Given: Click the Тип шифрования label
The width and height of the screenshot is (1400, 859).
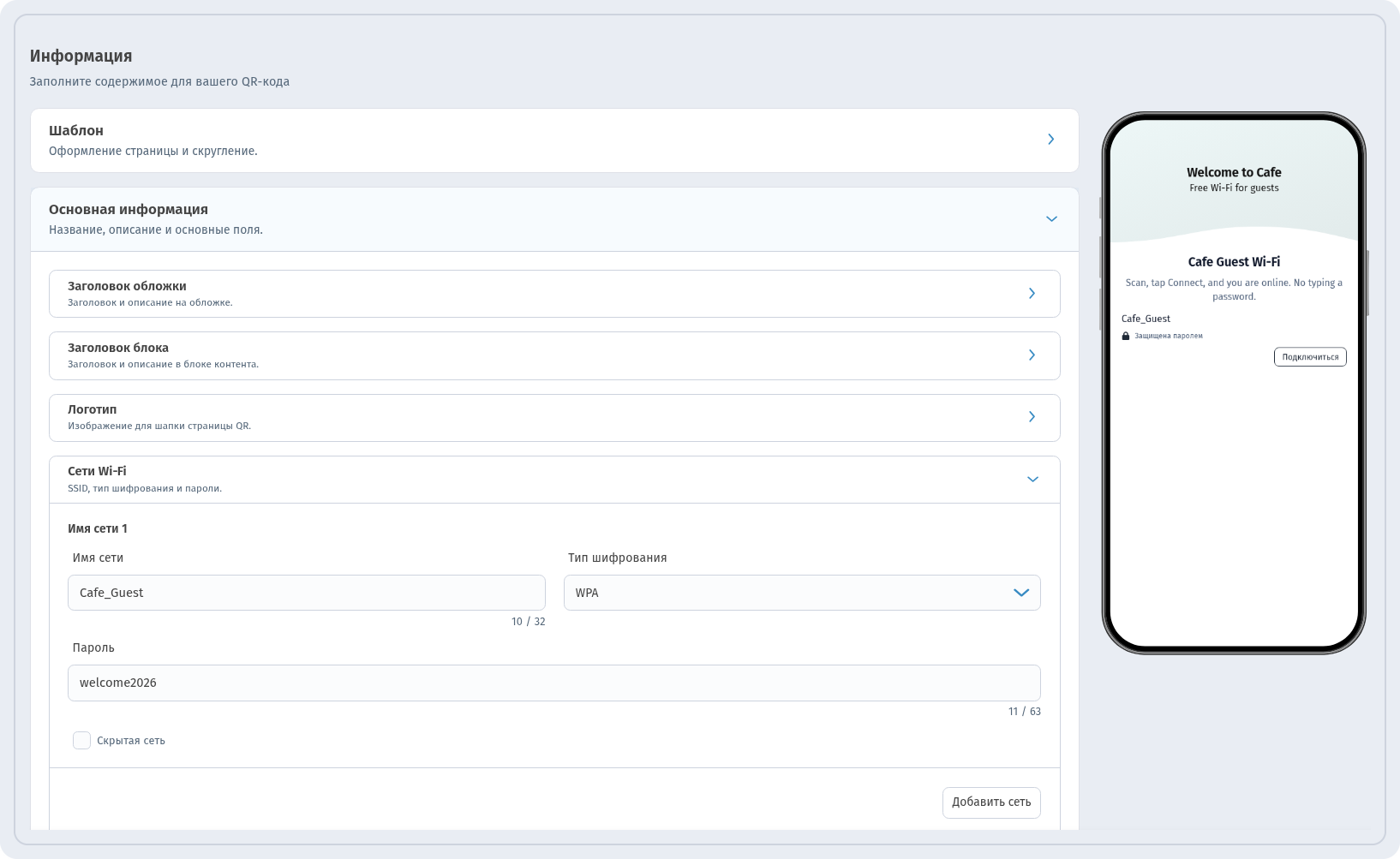Looking at the screenshot, I should pos(617,558).
